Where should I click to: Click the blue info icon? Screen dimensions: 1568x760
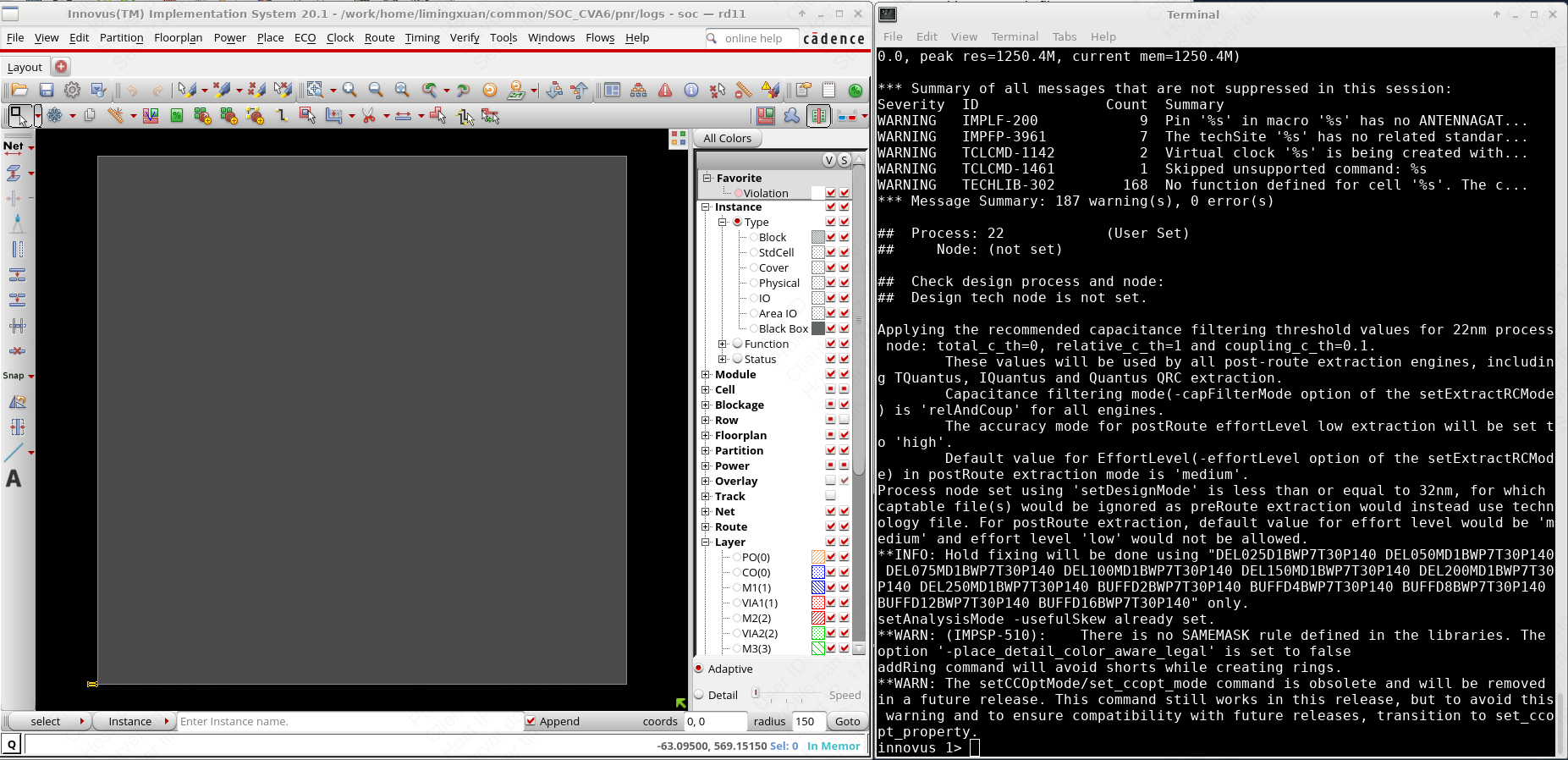(x=691, y=90)
